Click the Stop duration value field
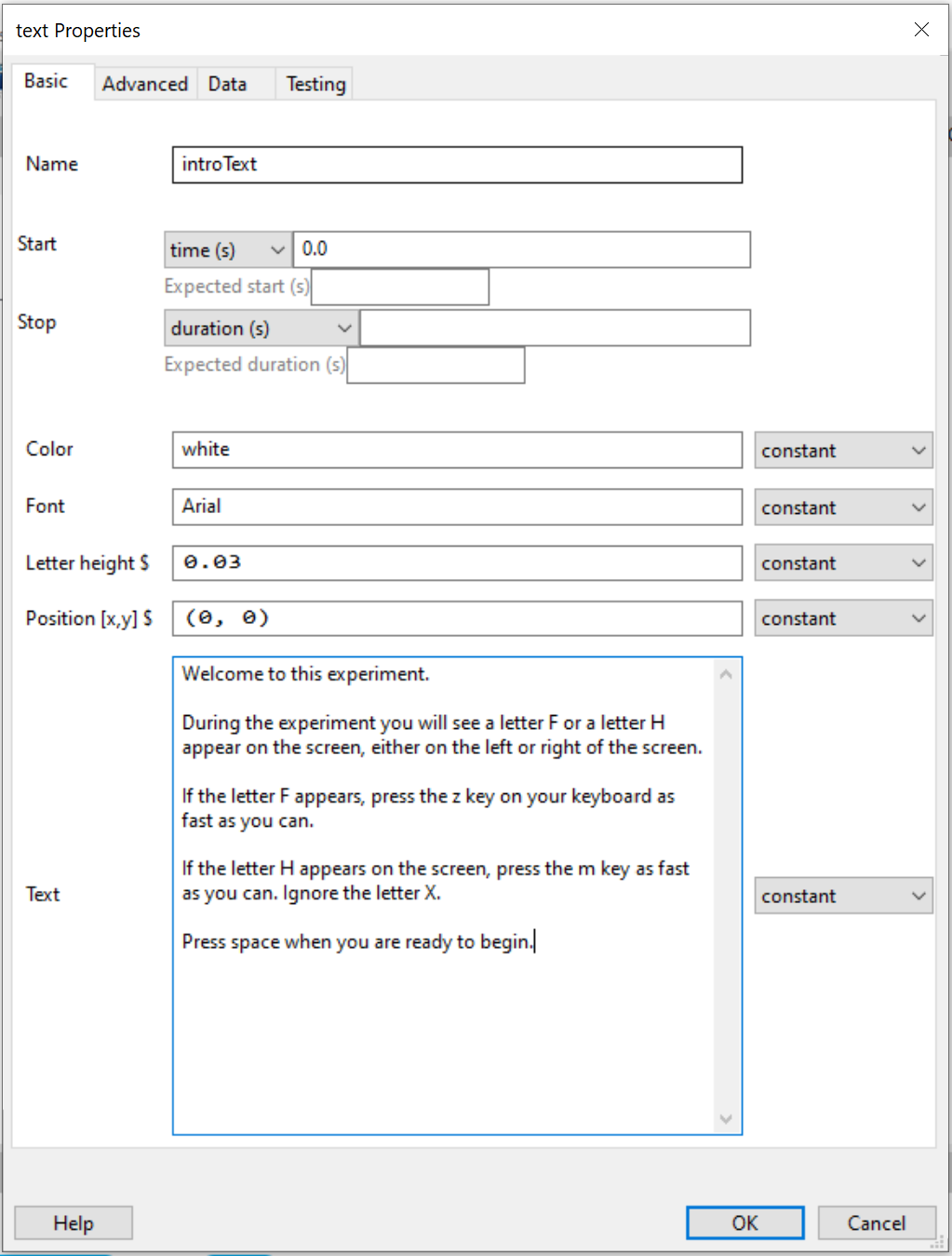The image size is (952, 1256). (x=555, y=328)
